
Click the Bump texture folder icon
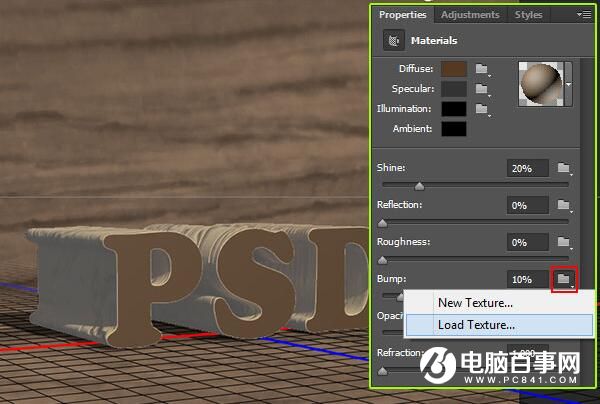tap(564, 279)
